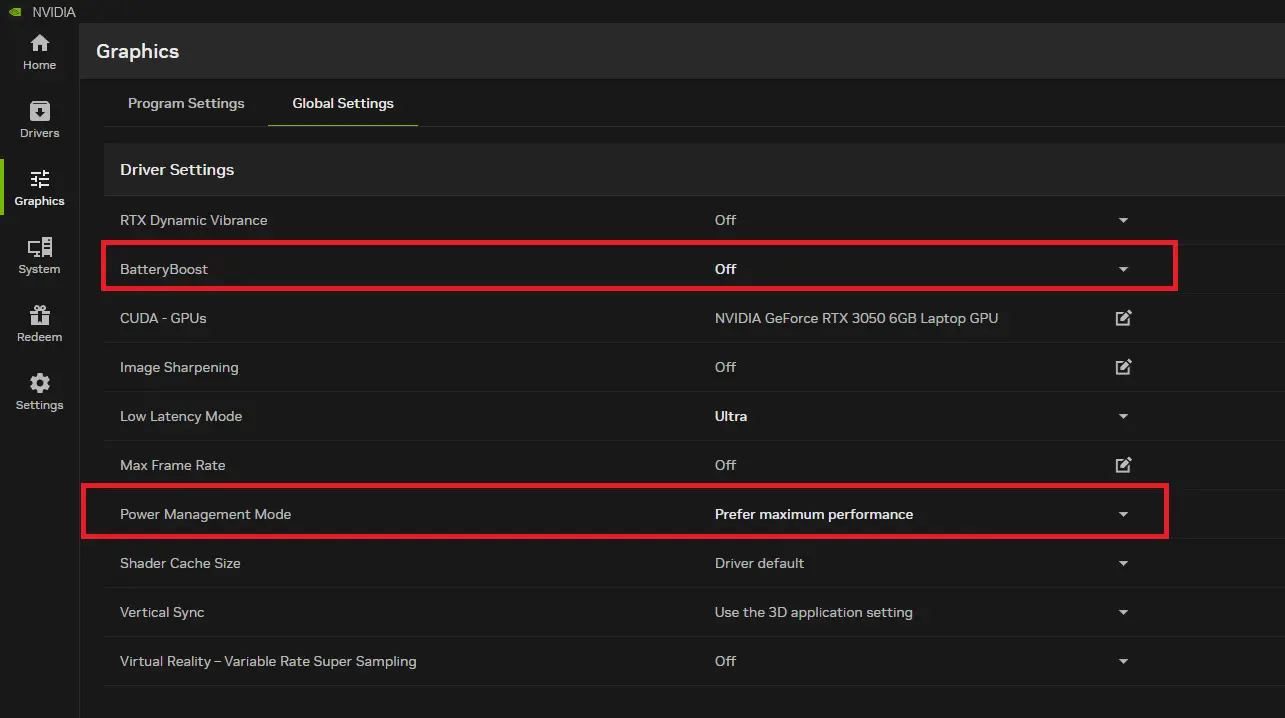Click the NVIDIA GeForce RTX 3050 GPU value
The width and height of the screenshot is (1285, 718).
pyautogui.click(x=856, y=318)
